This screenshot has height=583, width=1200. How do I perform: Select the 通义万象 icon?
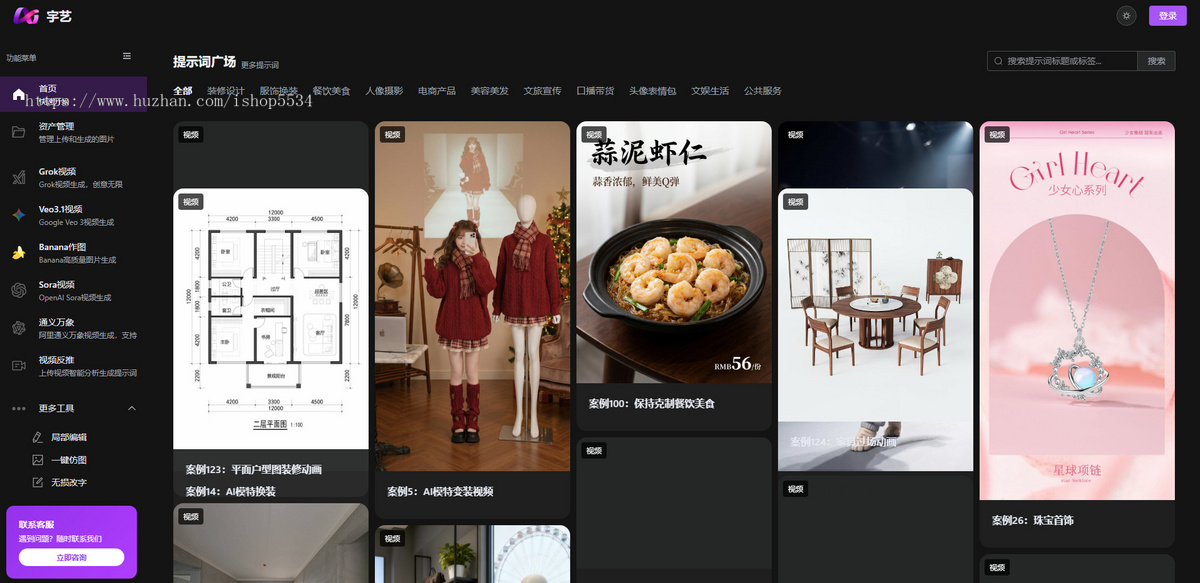tap(18, 328)
